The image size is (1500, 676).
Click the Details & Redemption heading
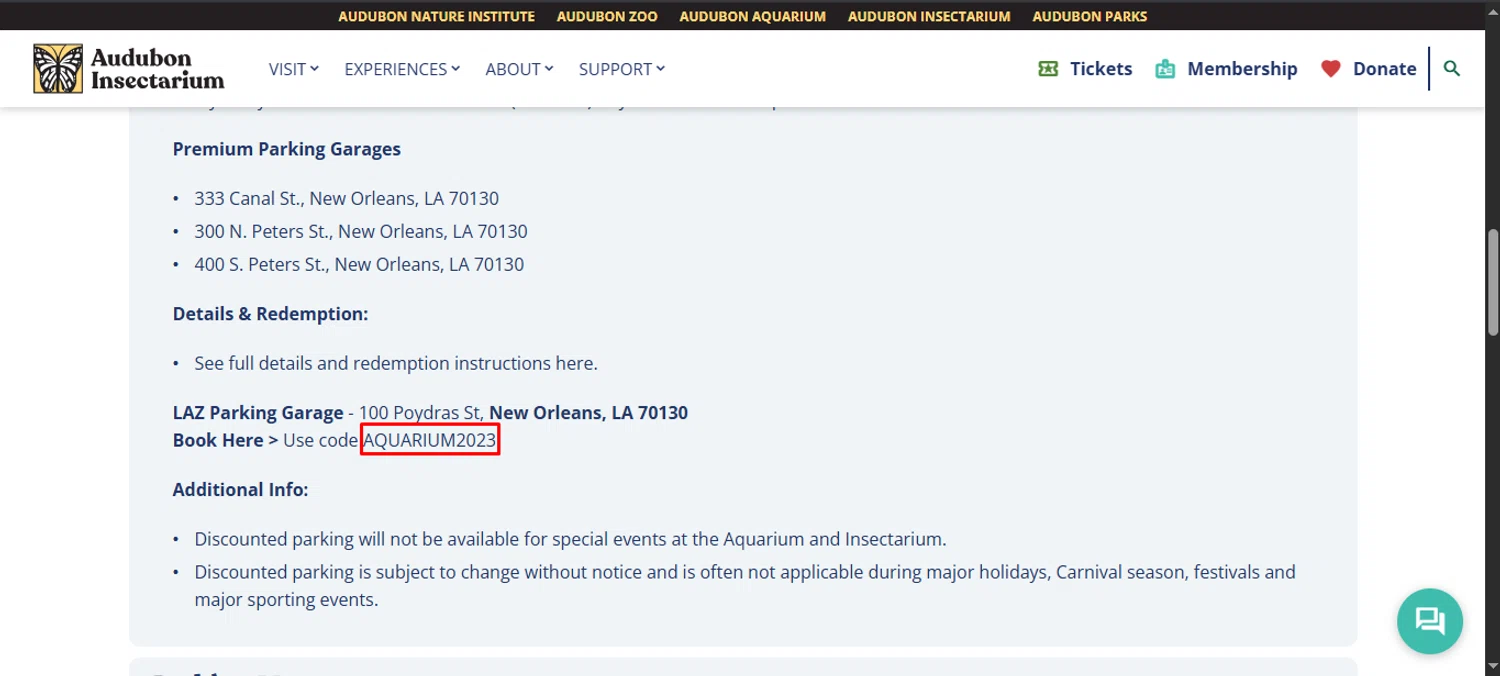point(270,314)
